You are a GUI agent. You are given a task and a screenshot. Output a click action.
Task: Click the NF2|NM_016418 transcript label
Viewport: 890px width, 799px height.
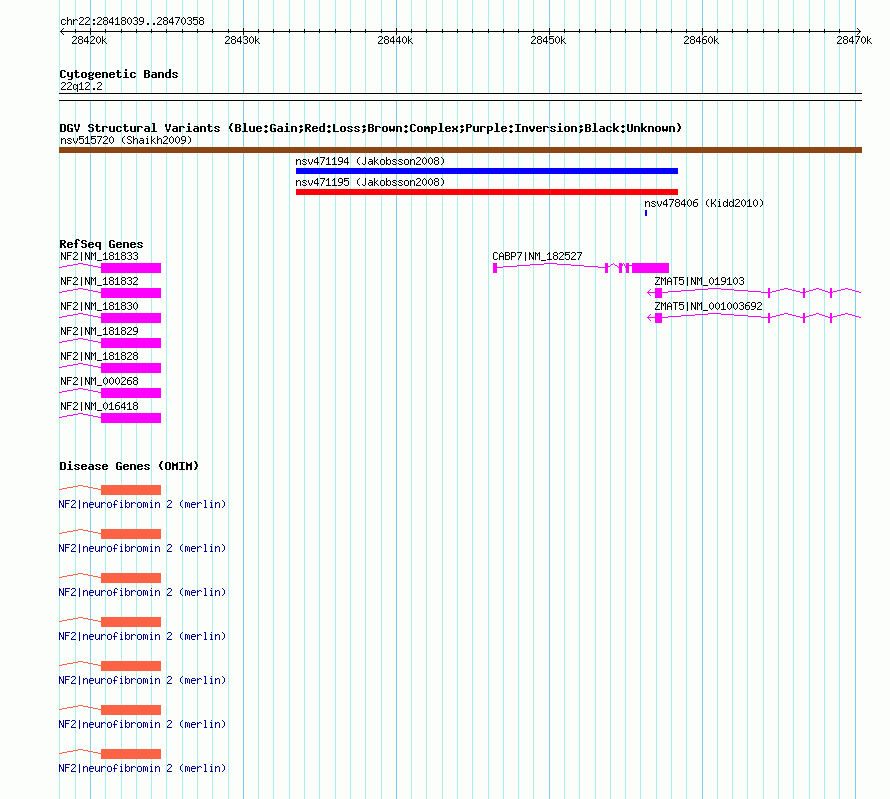[x=99, y=406]
